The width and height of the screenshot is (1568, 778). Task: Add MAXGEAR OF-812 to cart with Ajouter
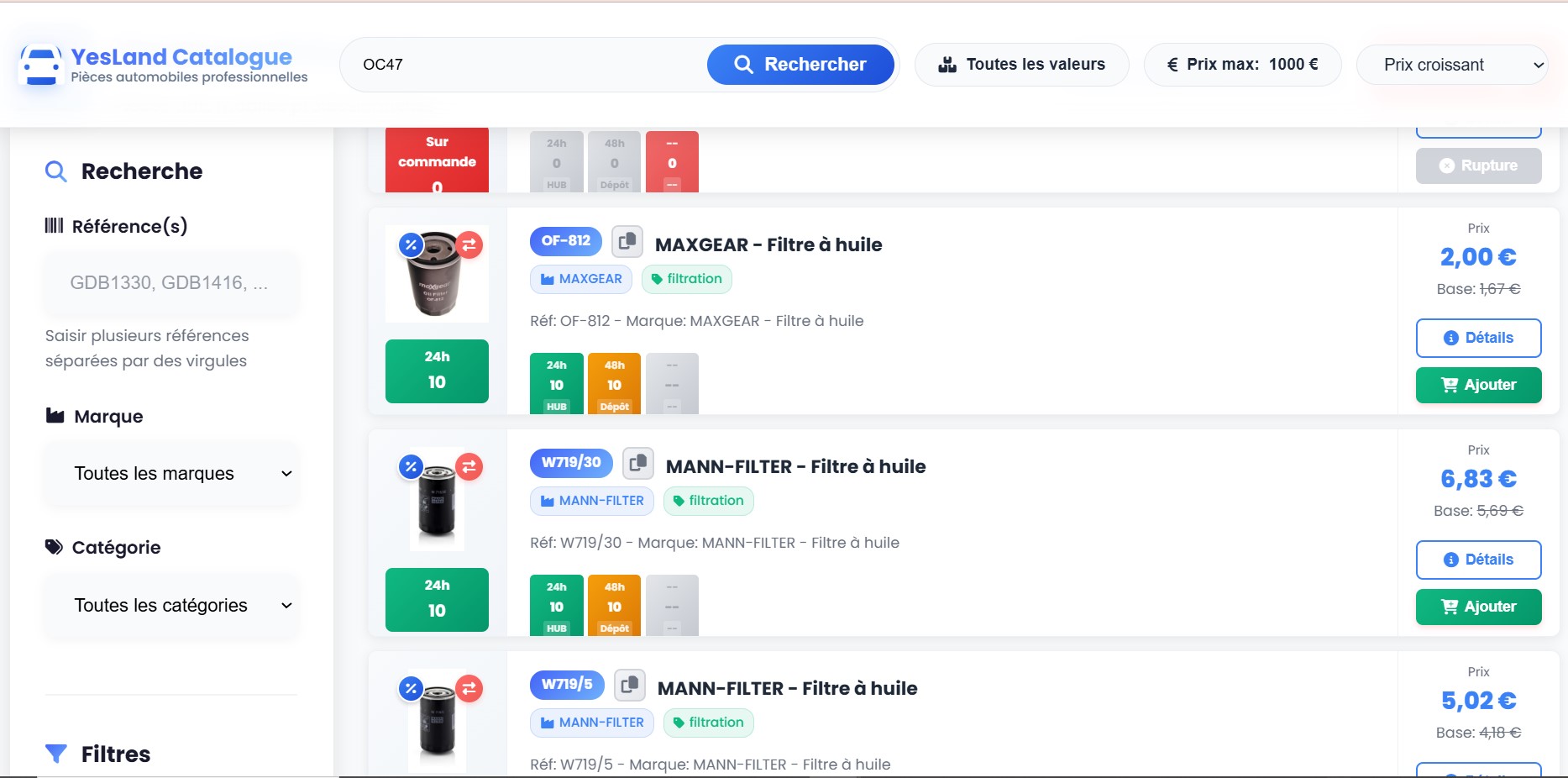coord(1478,385)
